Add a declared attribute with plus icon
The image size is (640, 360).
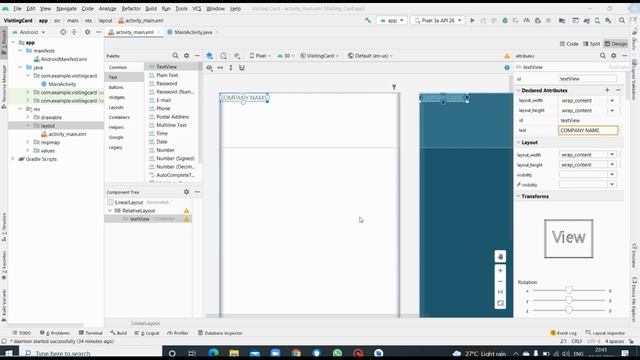pyautogui.click(x=607, y=90)
